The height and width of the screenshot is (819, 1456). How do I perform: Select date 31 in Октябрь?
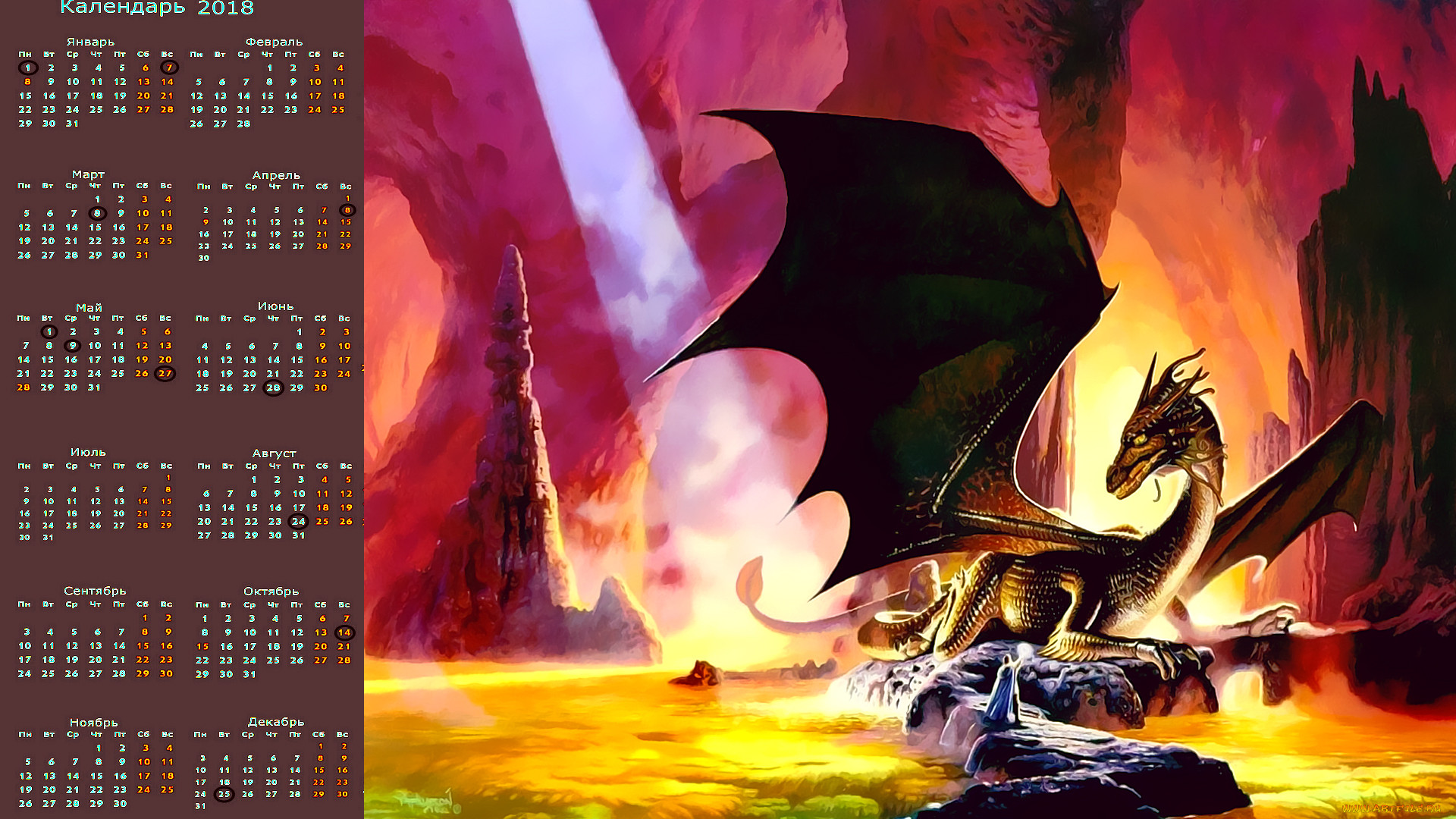[x=249, y=673]
